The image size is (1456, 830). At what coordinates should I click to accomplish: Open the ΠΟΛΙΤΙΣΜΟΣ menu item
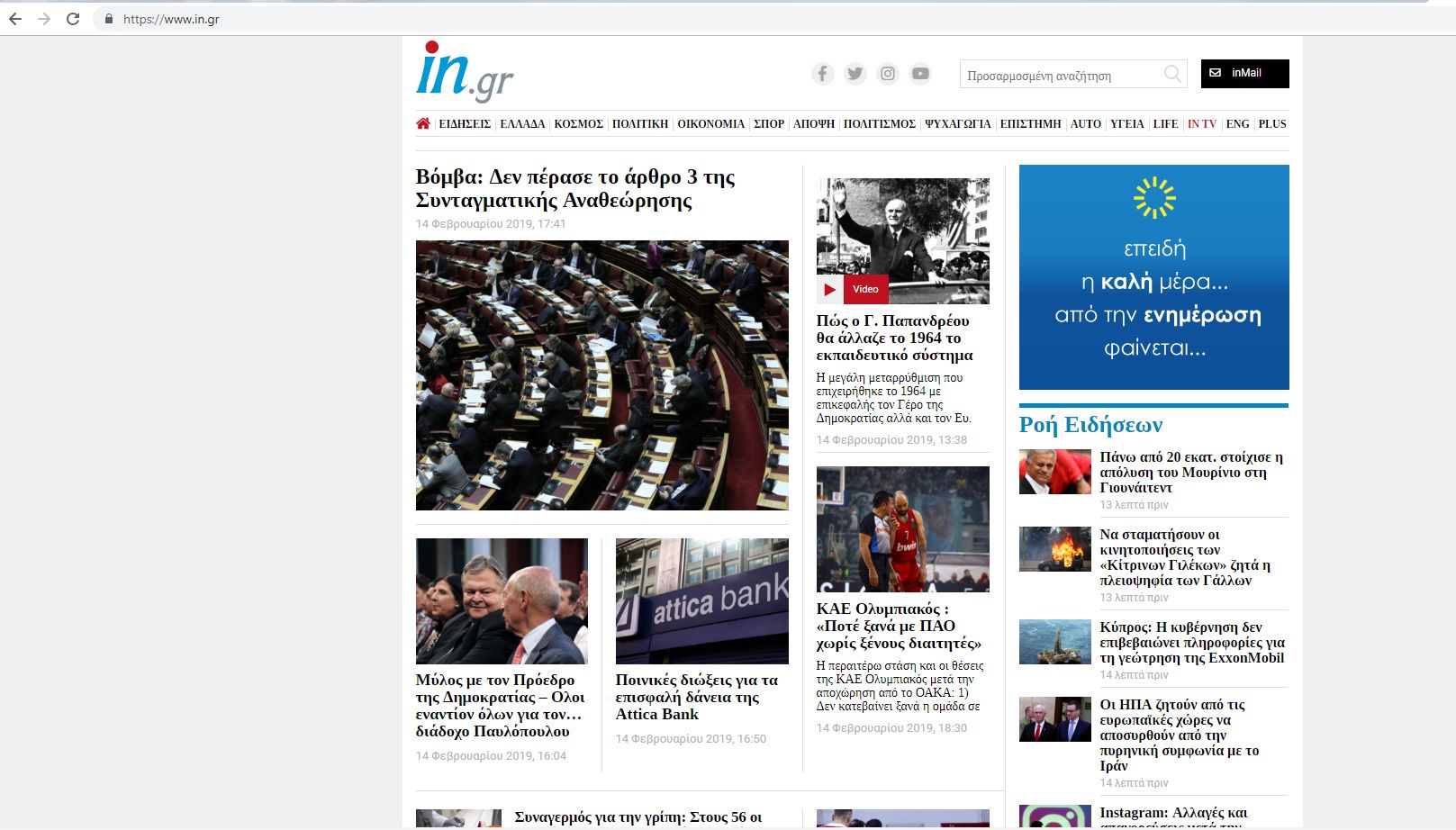tap(880, 124)
